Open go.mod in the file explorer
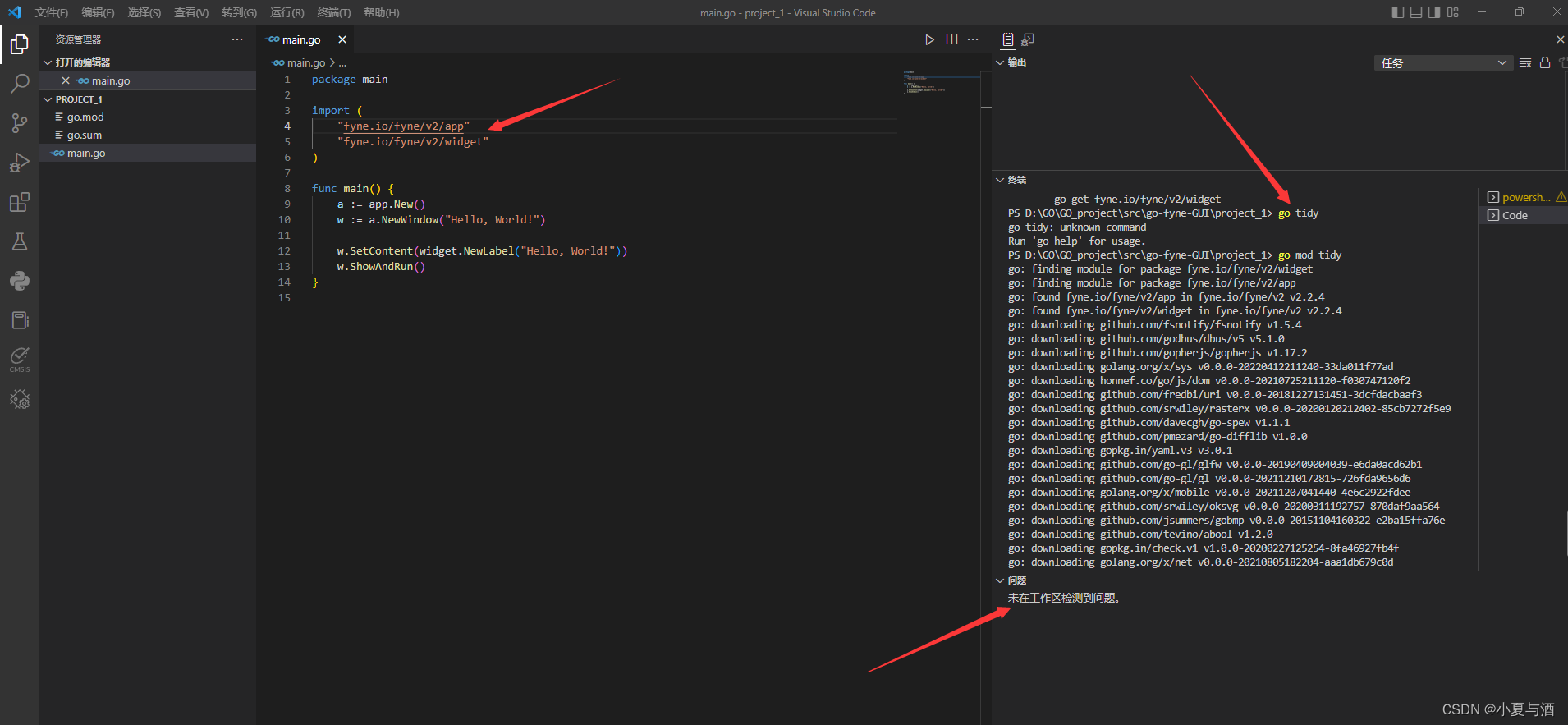This screenshot has height=725, width=1568. (x=148, y=117)
